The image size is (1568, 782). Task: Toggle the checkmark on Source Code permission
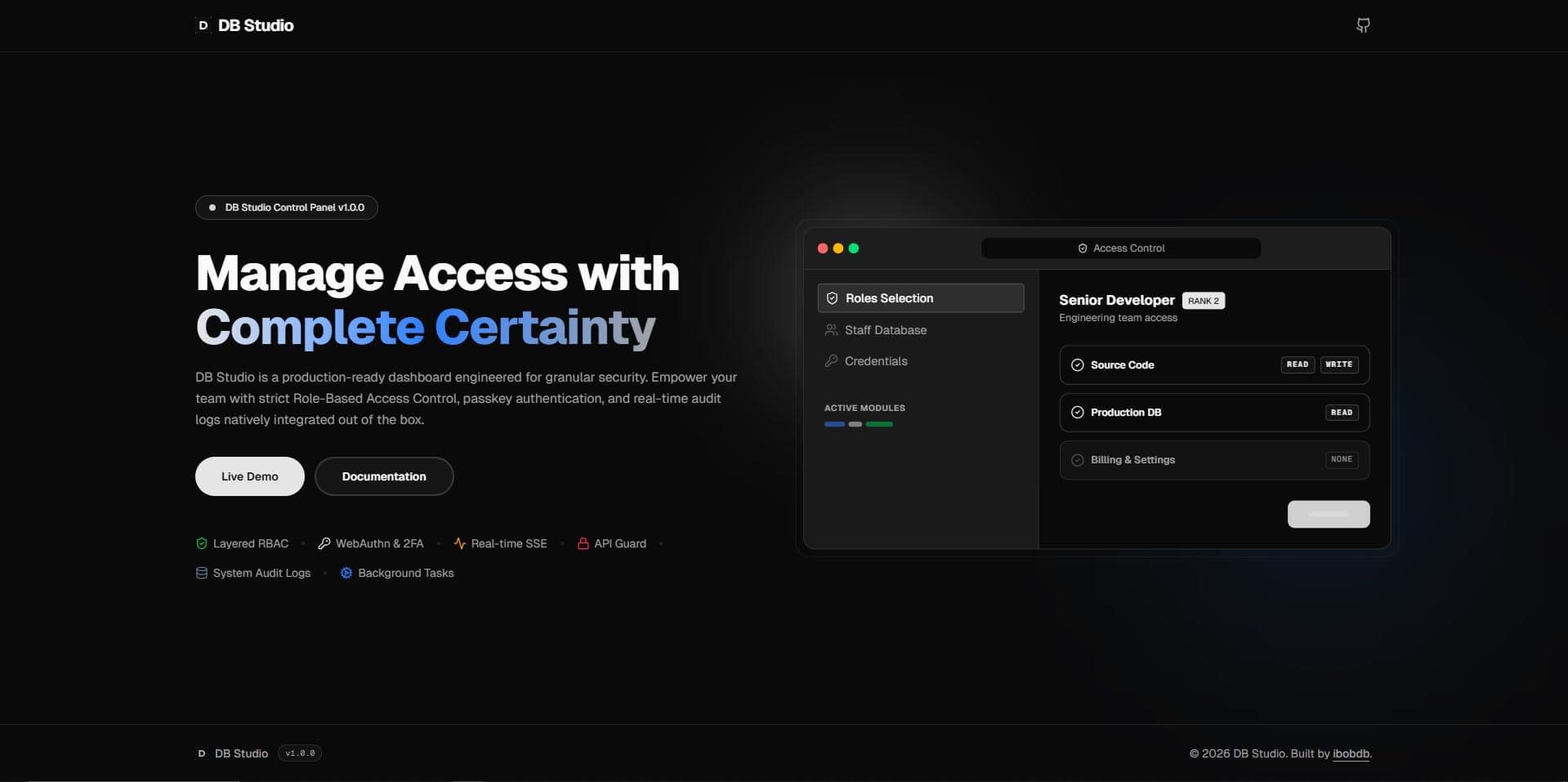click(x=1077, y=364)
